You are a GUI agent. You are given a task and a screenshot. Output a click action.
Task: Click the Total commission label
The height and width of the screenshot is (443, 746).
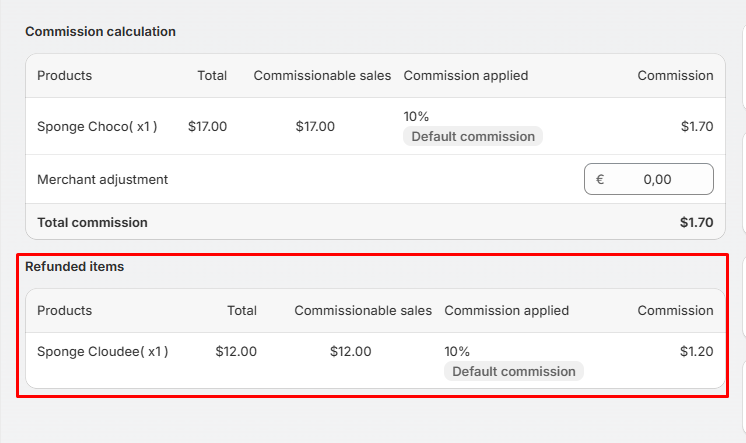tap(92, 222)
